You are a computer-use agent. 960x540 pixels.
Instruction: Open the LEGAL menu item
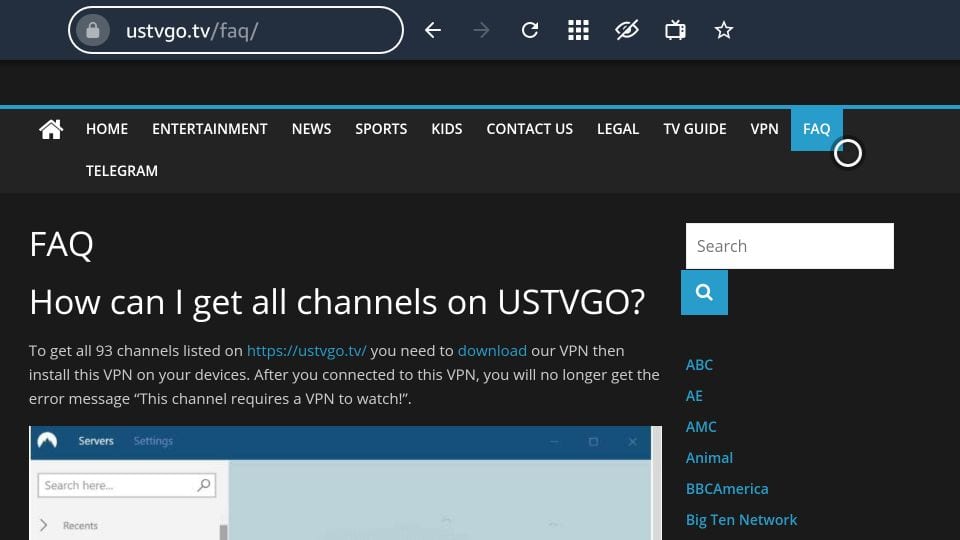coord(618,129)
